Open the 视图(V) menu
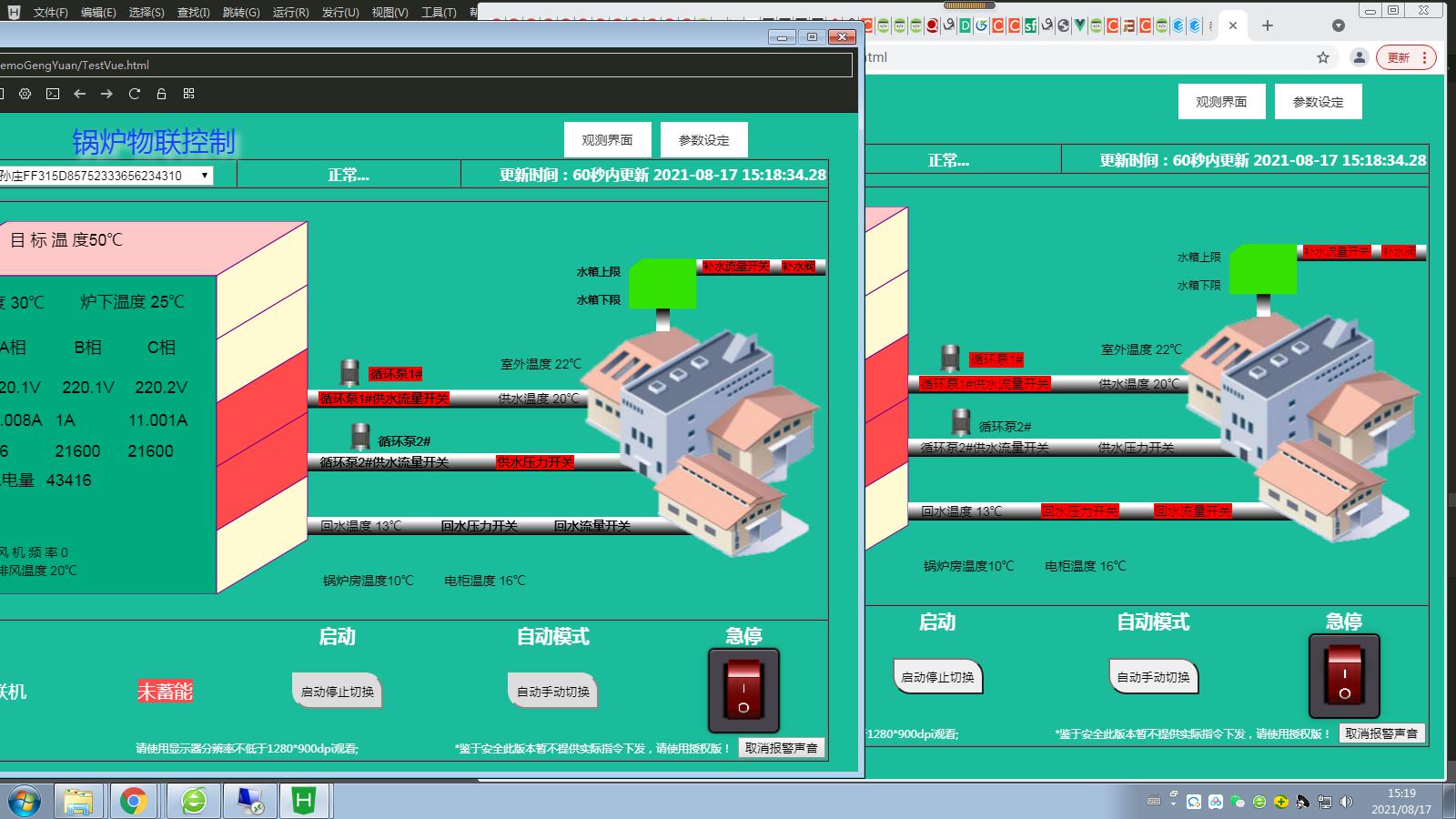 tap(389, 12)
